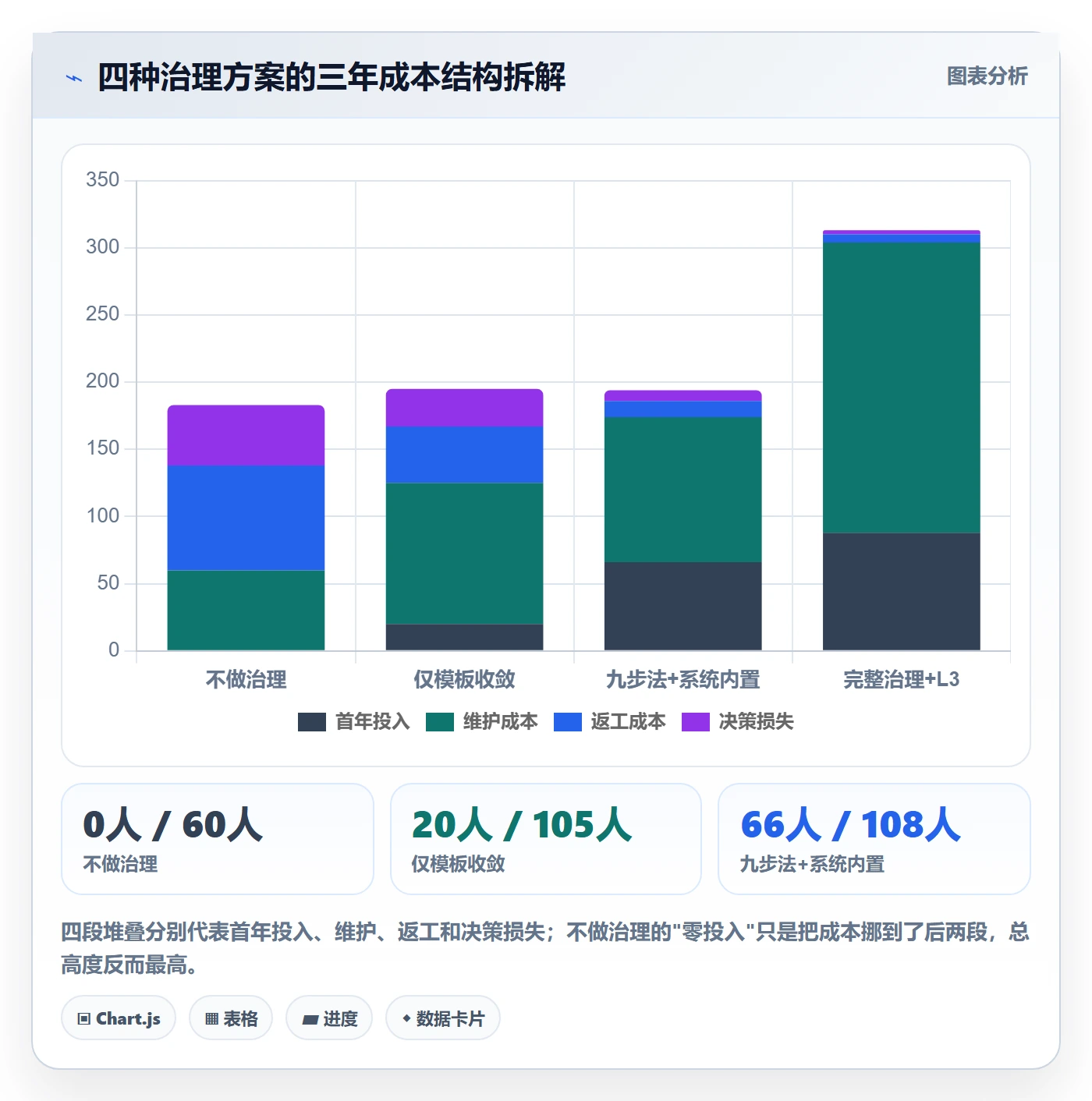The image size is (1092, 1101).
Task: Select the 进度 tag chip
Action: (329, 1018)
